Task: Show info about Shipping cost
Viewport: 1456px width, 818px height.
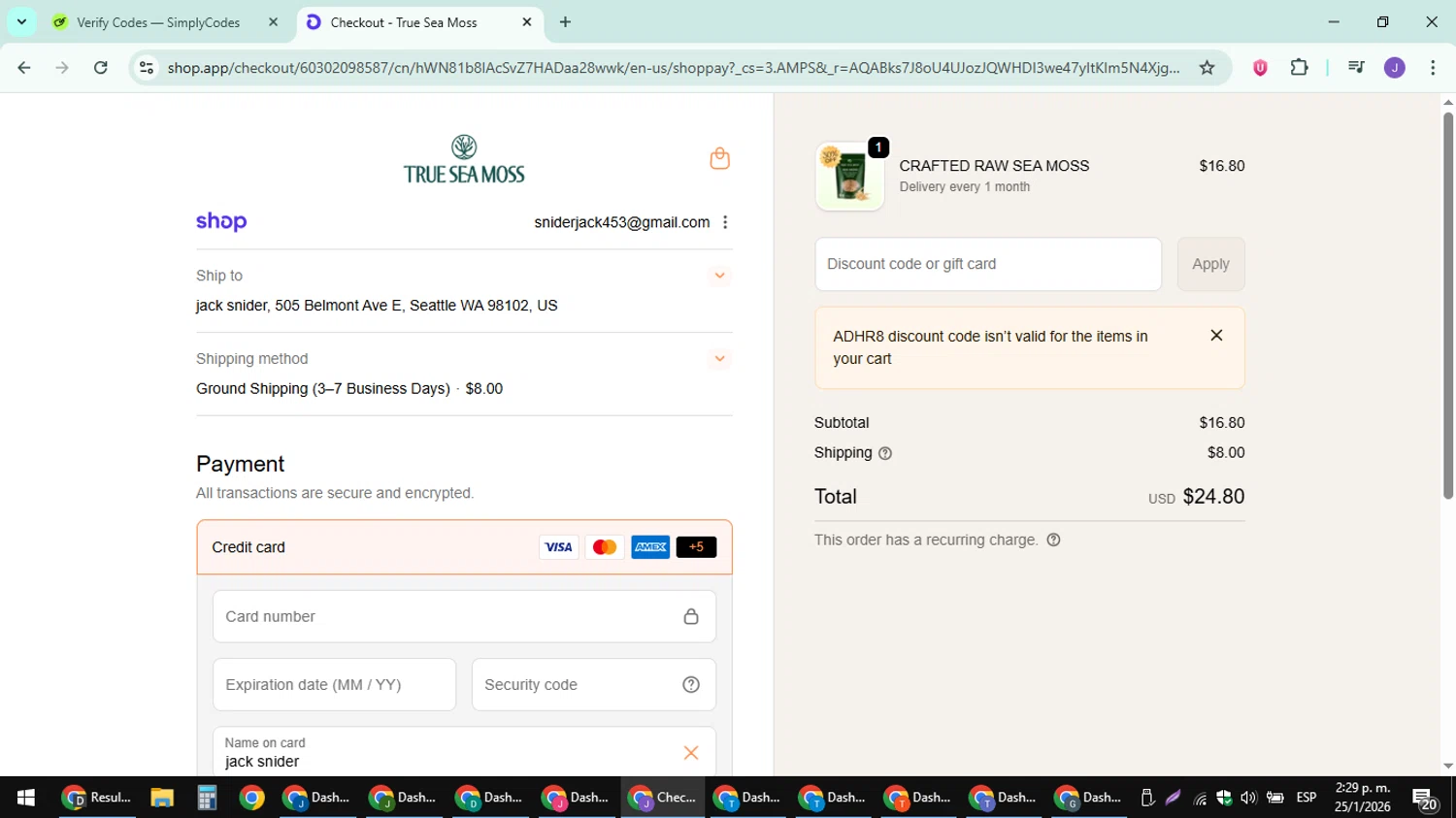Action: [x=885, y=453]
